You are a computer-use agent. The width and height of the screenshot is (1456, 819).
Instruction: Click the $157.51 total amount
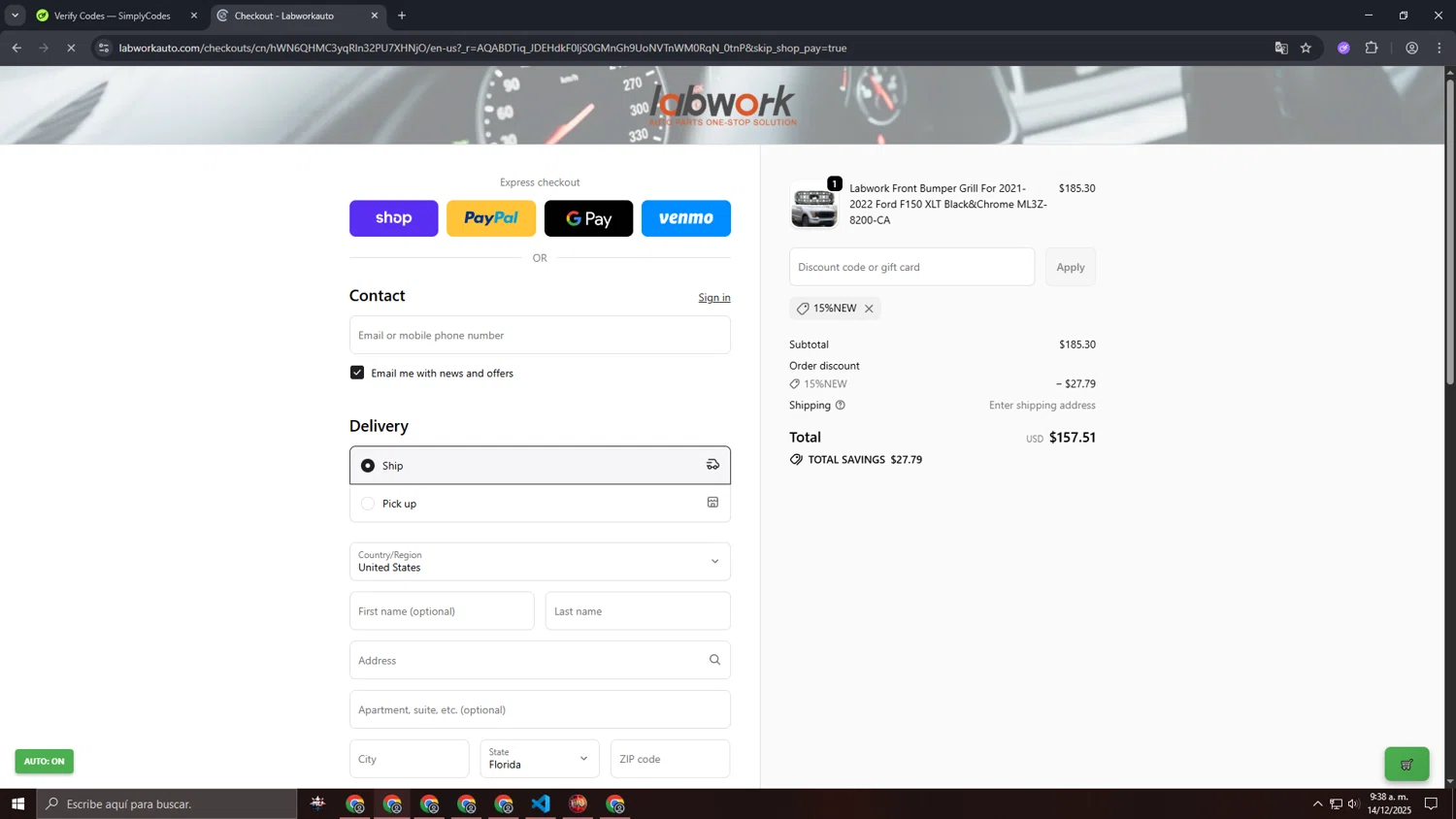1072,438
